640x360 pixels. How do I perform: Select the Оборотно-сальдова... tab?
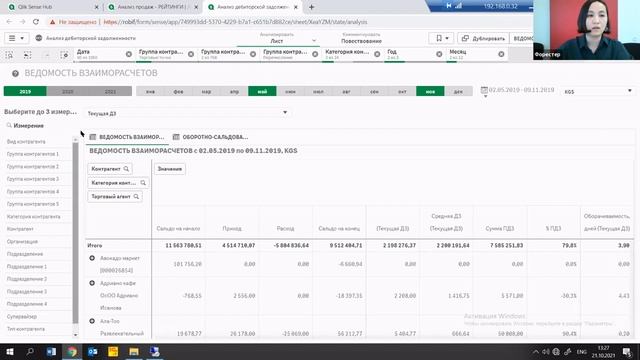[211, 137]
